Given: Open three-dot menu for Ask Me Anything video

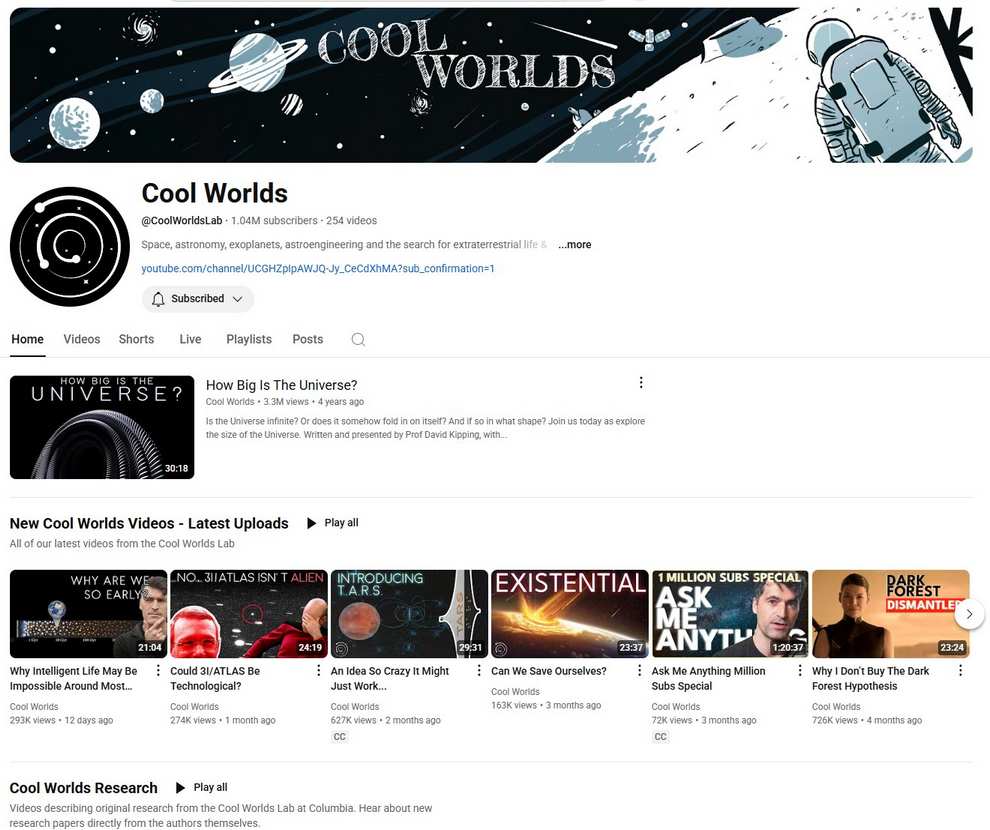Looking at the screenshot, I should click(x=800, y=671).
